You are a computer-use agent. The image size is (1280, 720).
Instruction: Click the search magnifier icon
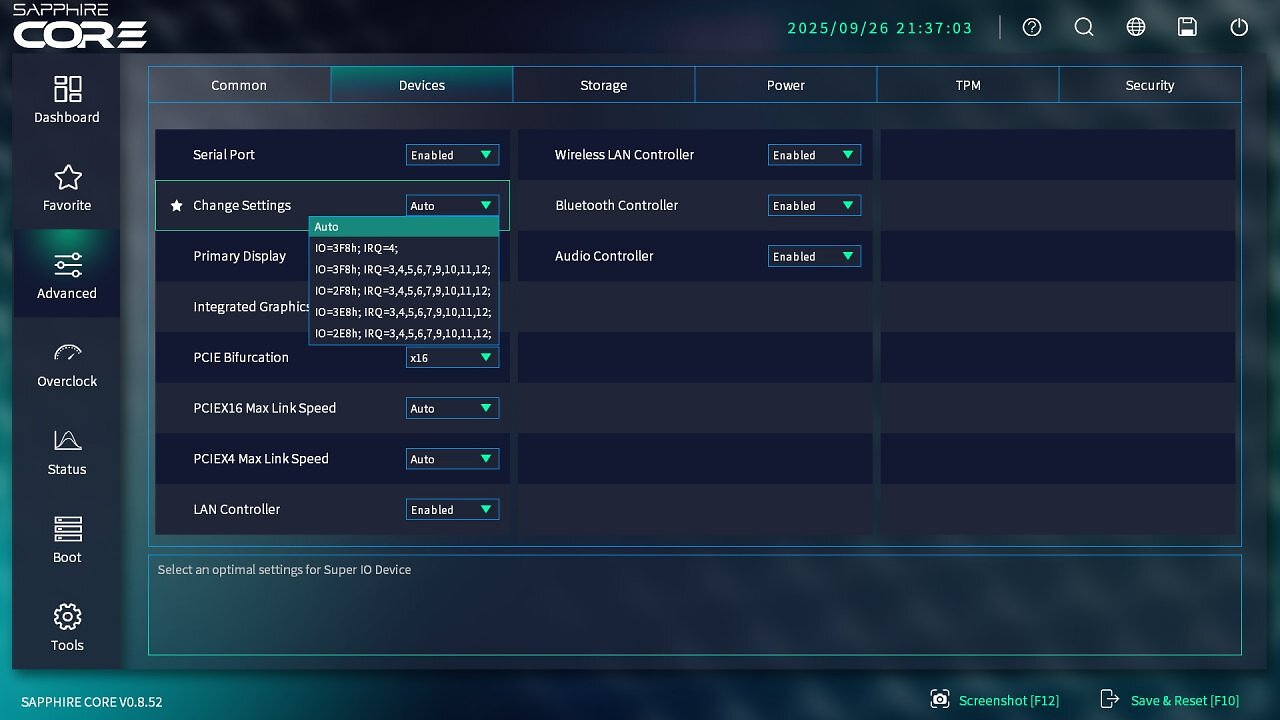(x=1084, y=27)
